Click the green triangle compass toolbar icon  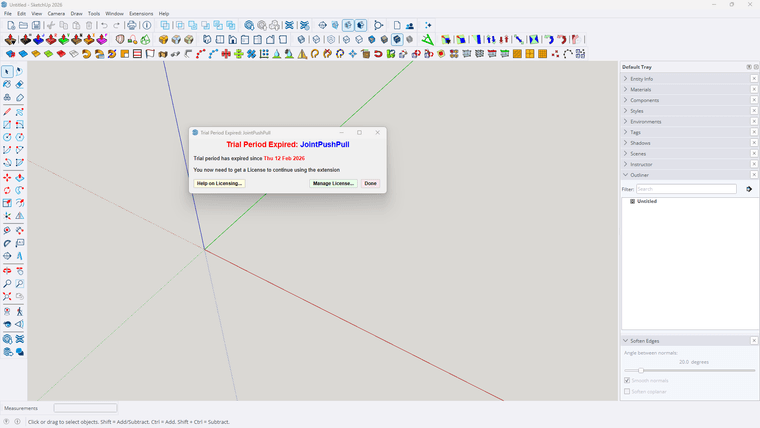(427, 39)
